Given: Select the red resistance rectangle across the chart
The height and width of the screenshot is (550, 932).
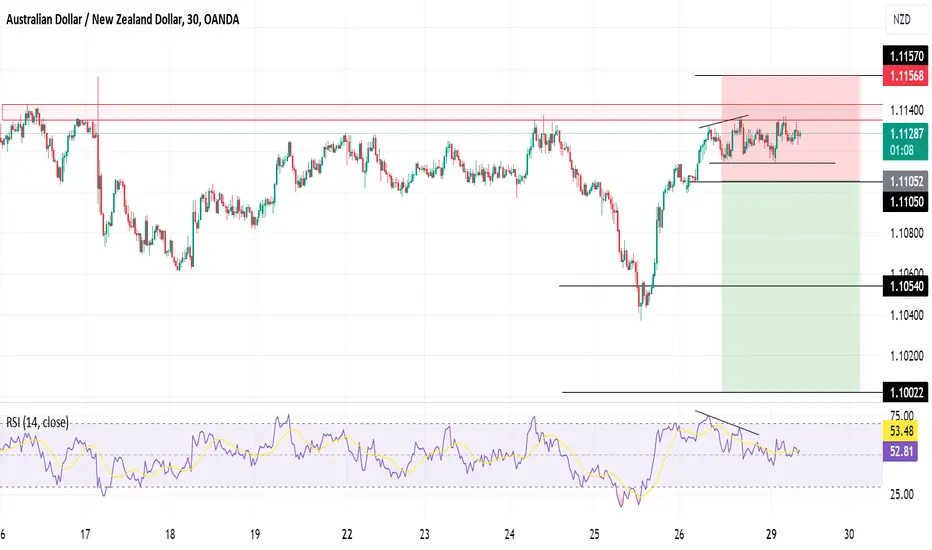Looking at the screenshot, I should point(442,112).
